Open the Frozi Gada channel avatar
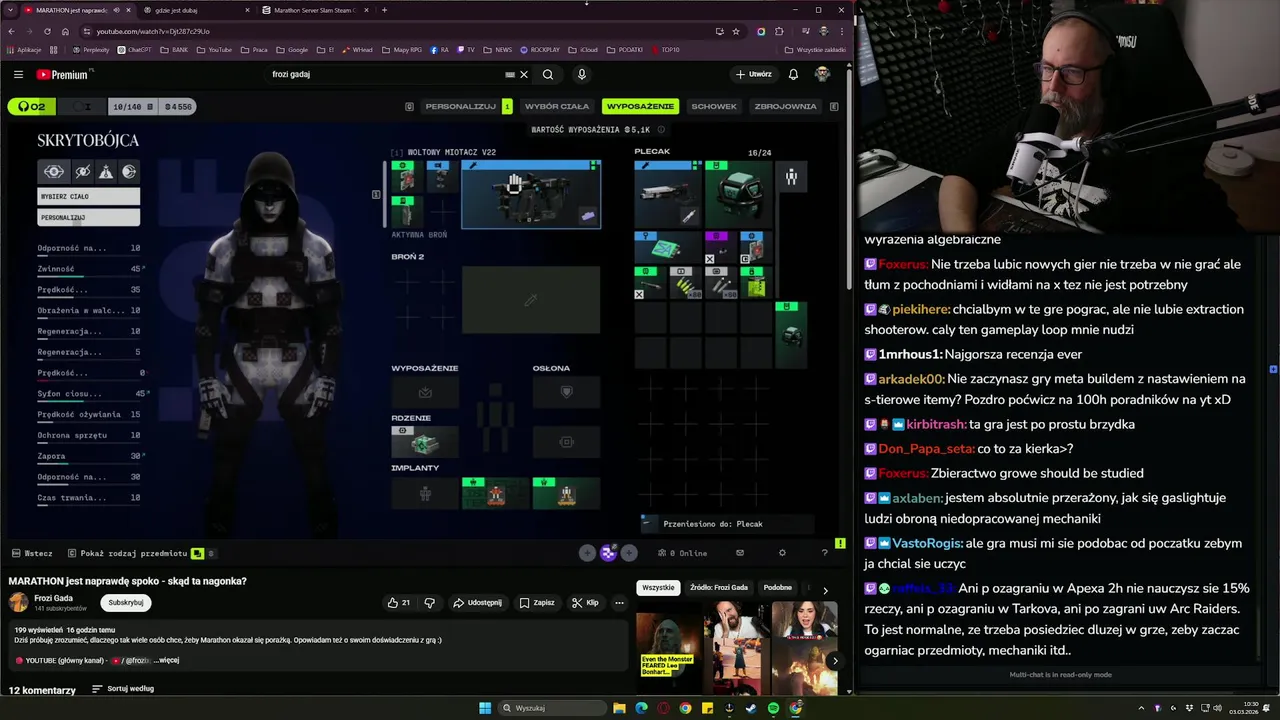 [18, 602]
